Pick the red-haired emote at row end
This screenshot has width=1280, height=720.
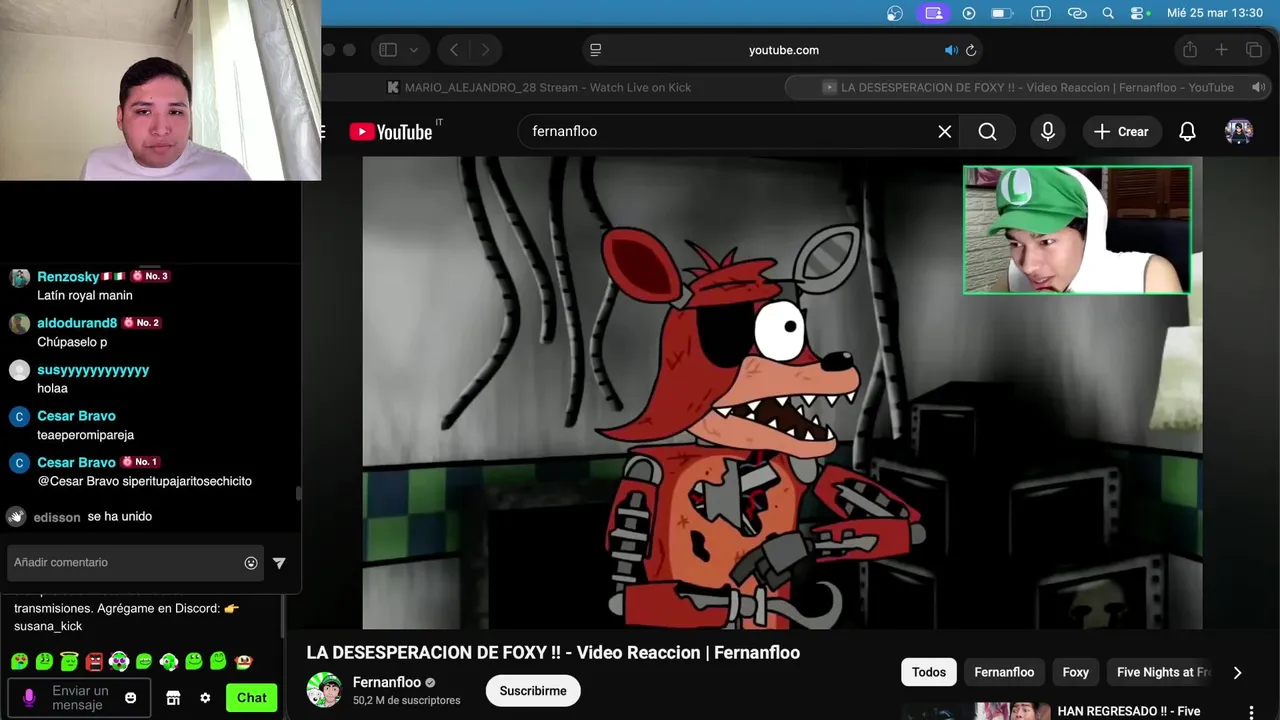point(243,661)
